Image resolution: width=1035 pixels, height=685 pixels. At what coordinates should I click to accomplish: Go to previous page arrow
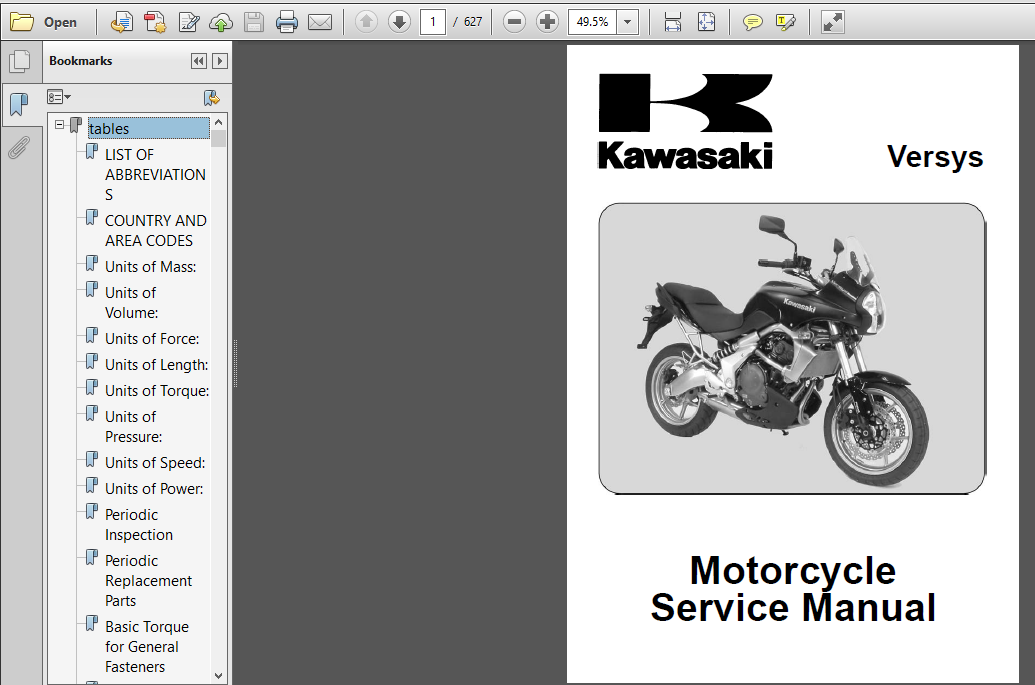pos(366,22)
